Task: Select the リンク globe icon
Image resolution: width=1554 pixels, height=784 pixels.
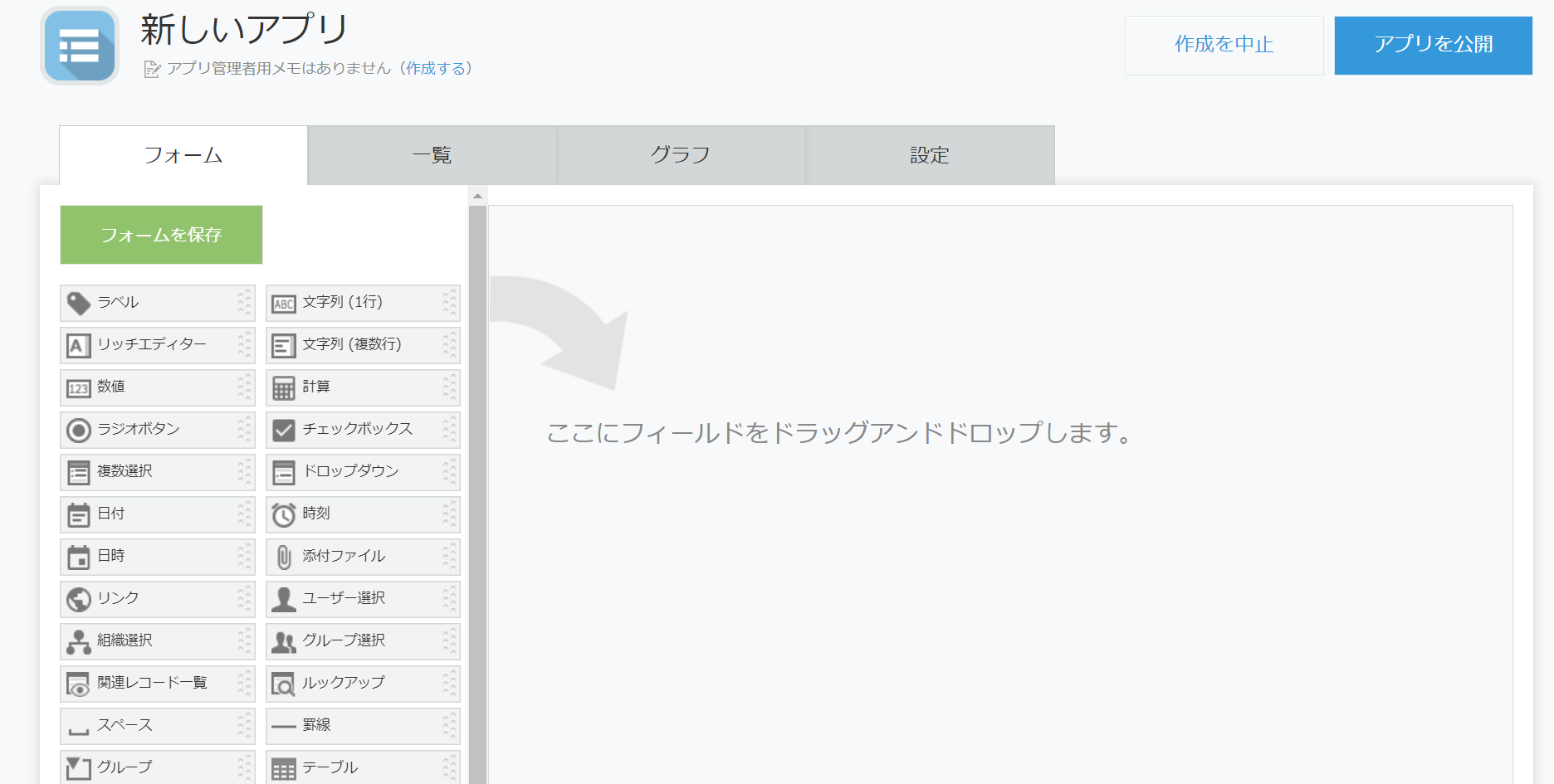Action: pyautogui.click(x=79, y=599)
